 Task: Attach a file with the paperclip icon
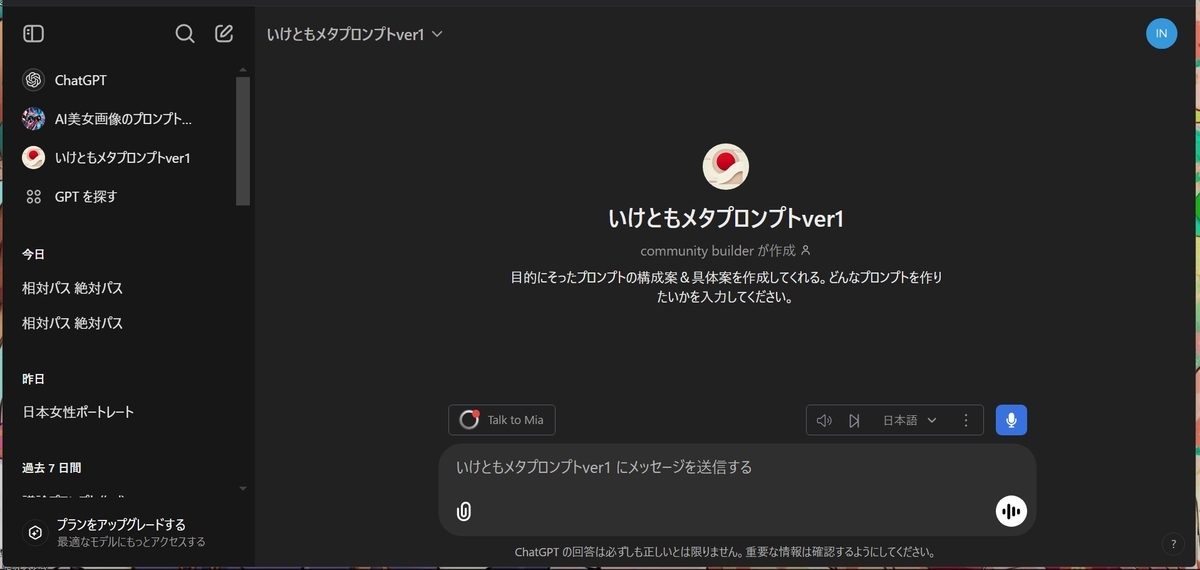tap(464, 512)
